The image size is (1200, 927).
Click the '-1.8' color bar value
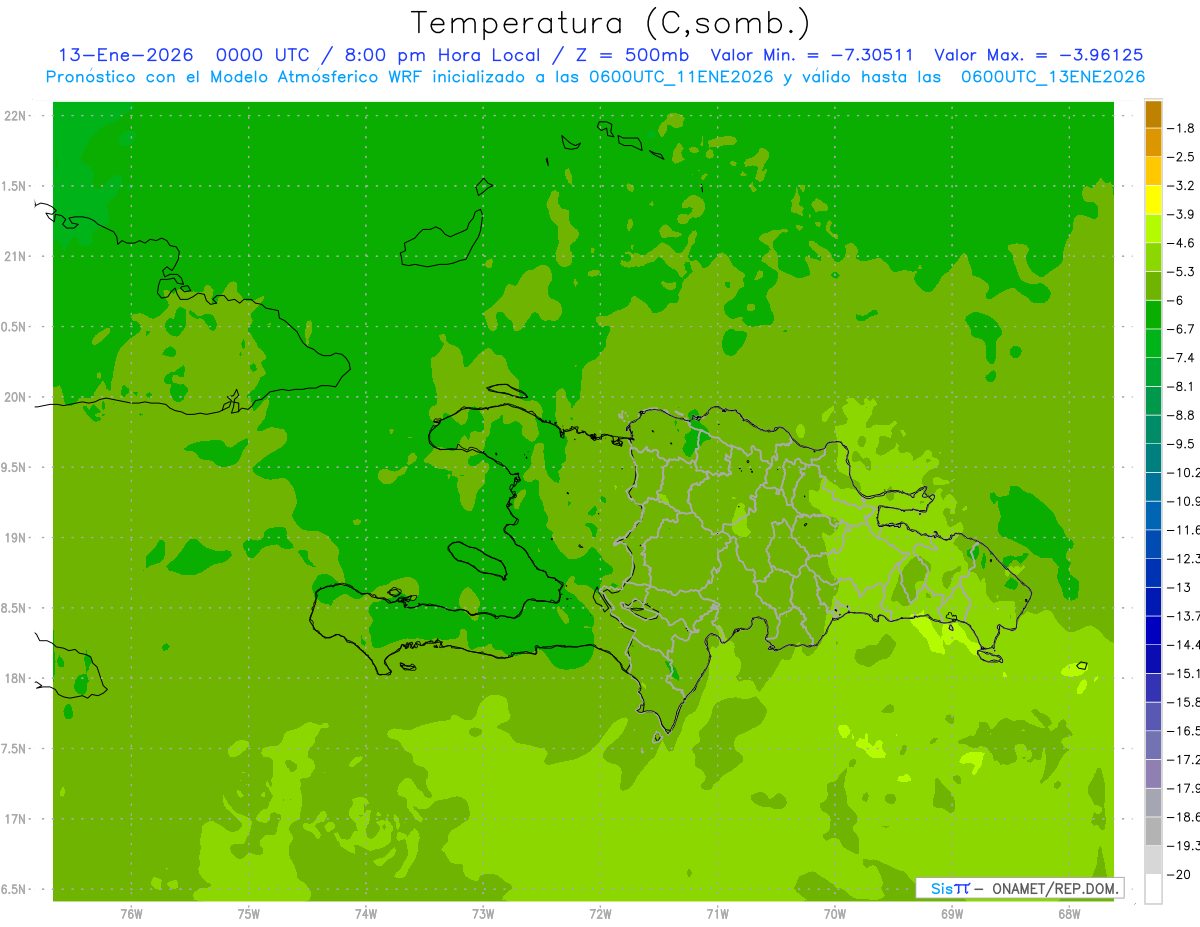1183,128
